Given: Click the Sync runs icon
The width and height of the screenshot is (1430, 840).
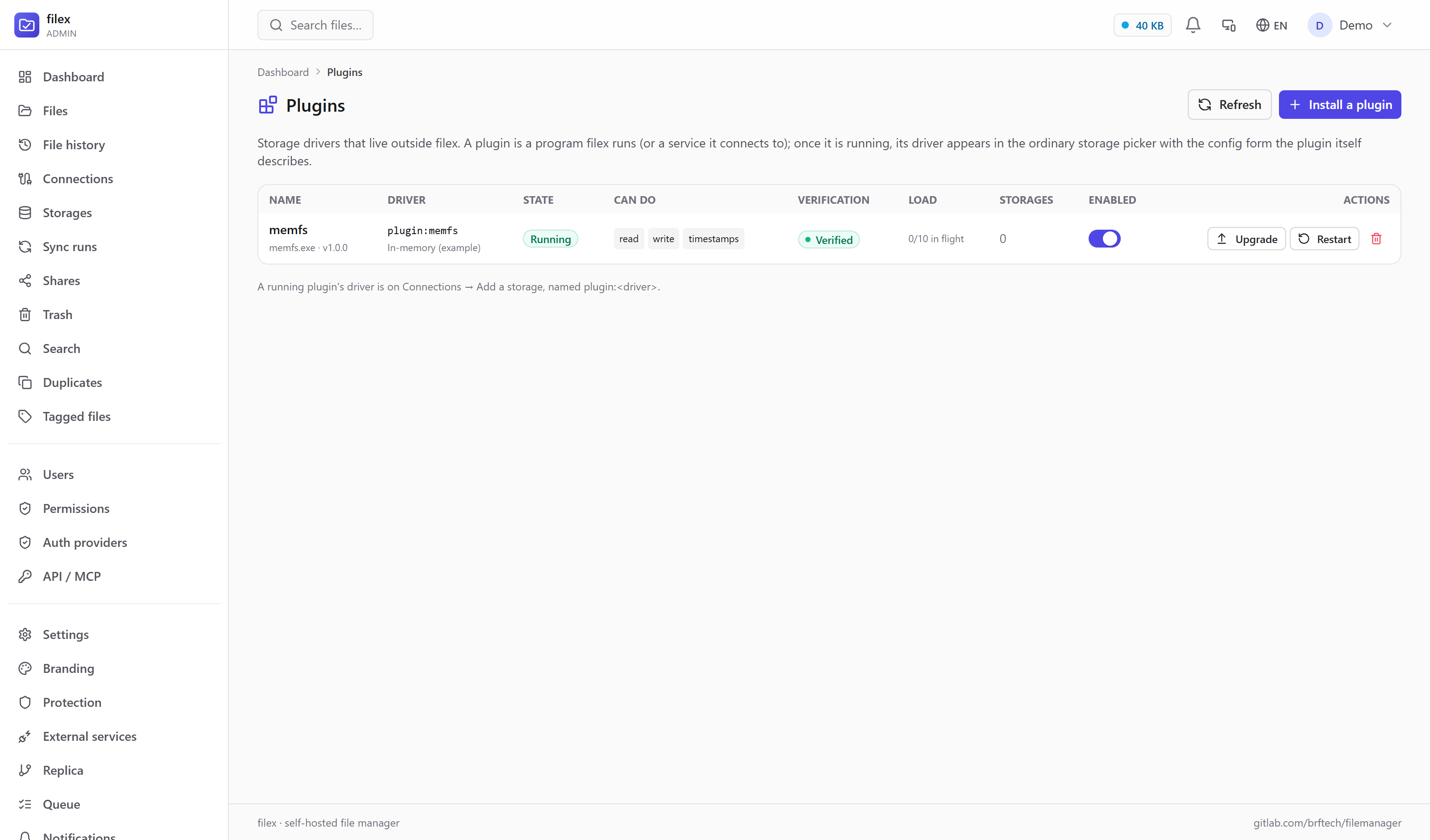Looking at the screenshot, I should [25, 247].
